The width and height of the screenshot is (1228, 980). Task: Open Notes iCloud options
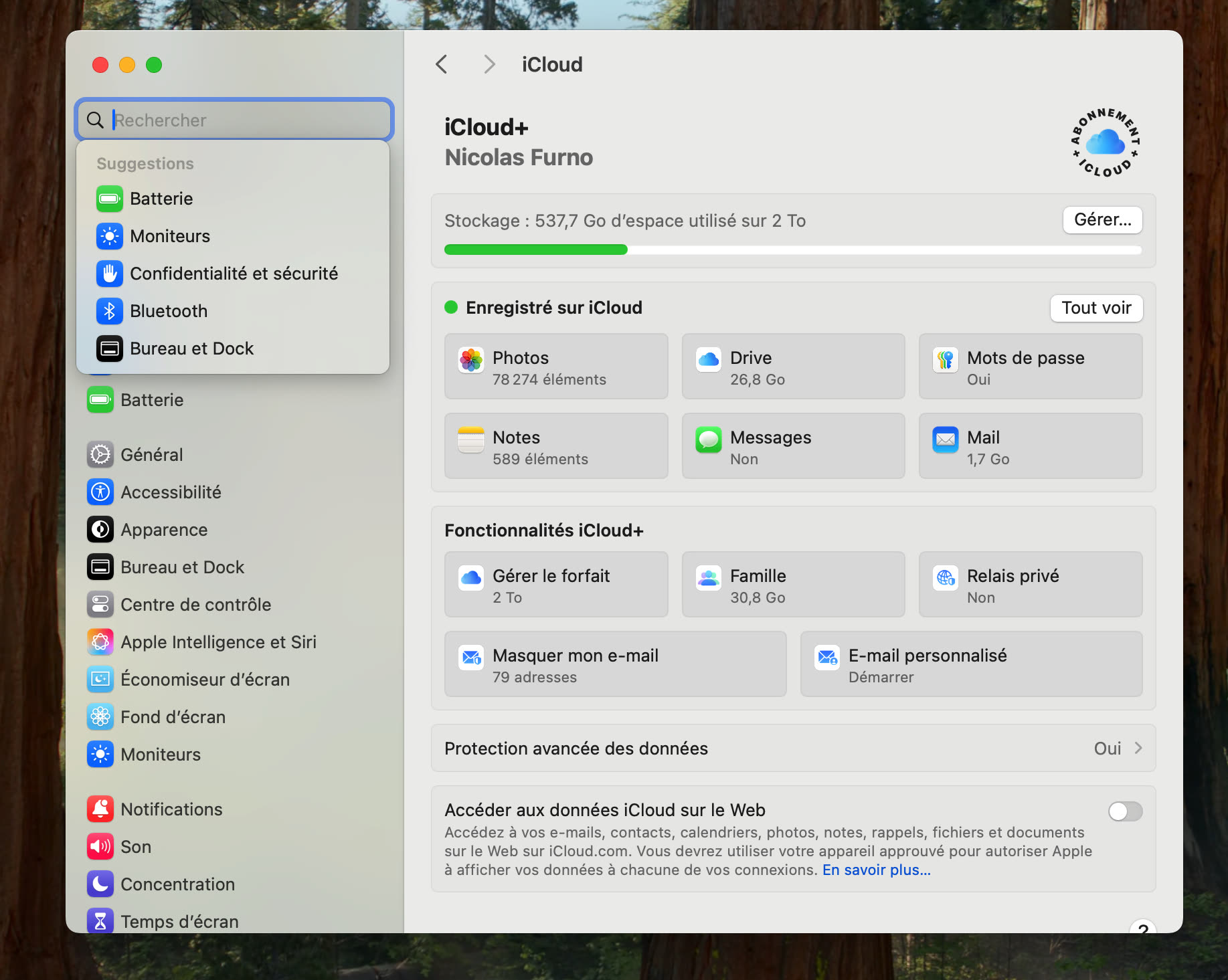tap(555, 446)
